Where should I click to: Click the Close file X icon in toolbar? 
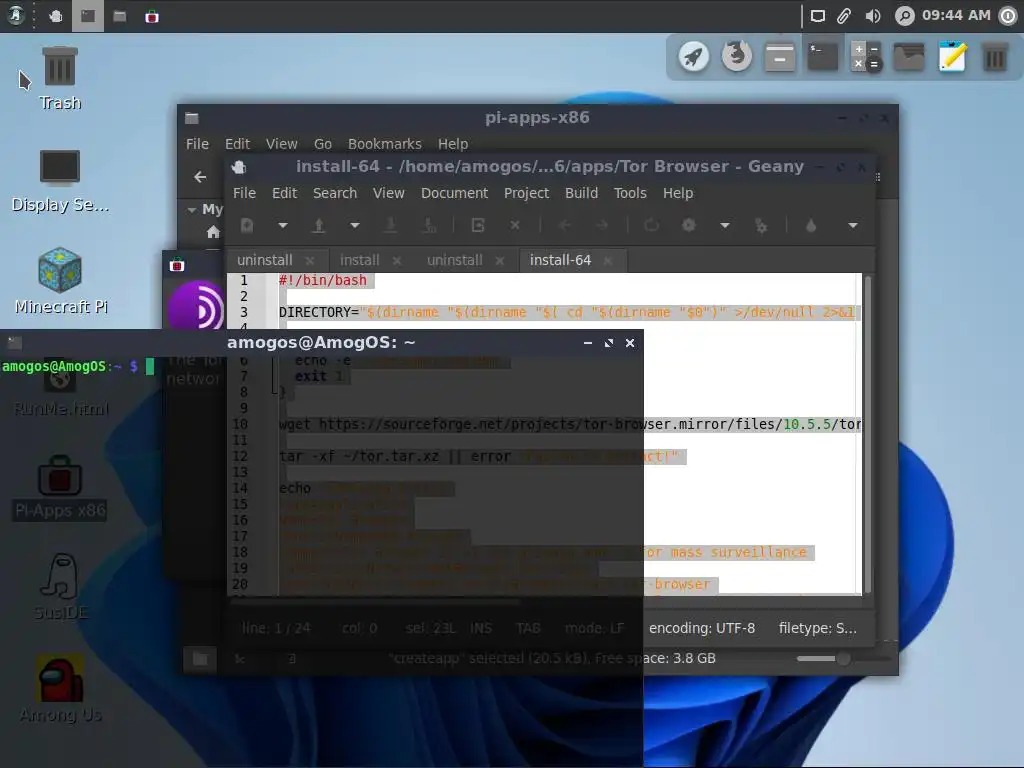tap(515, 225)
